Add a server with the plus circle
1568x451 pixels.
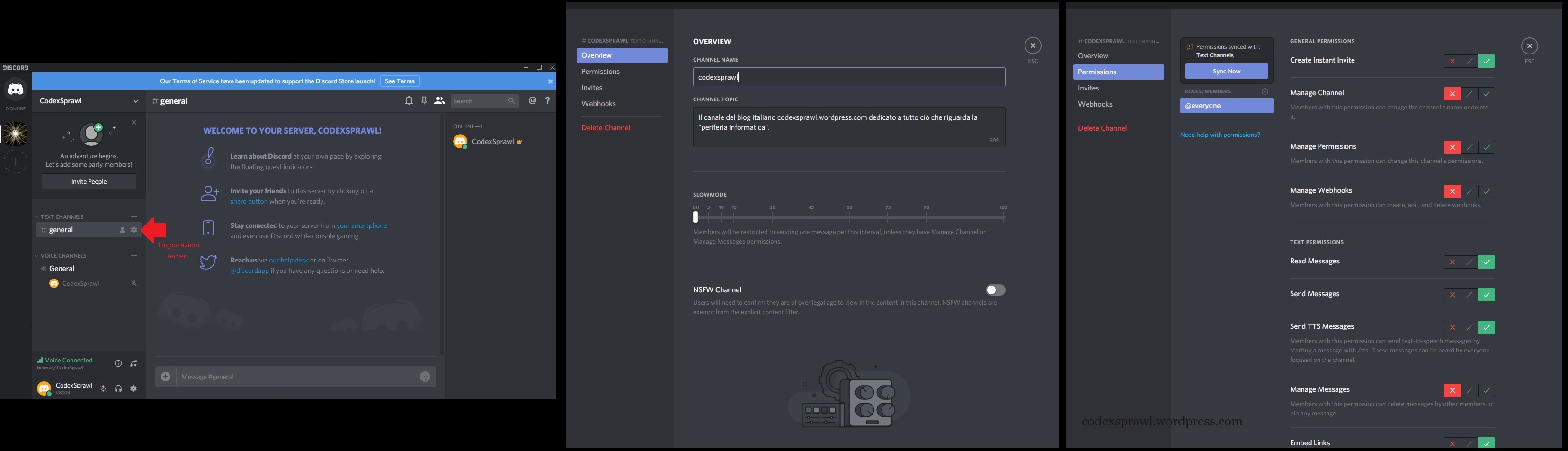[16, 162]
